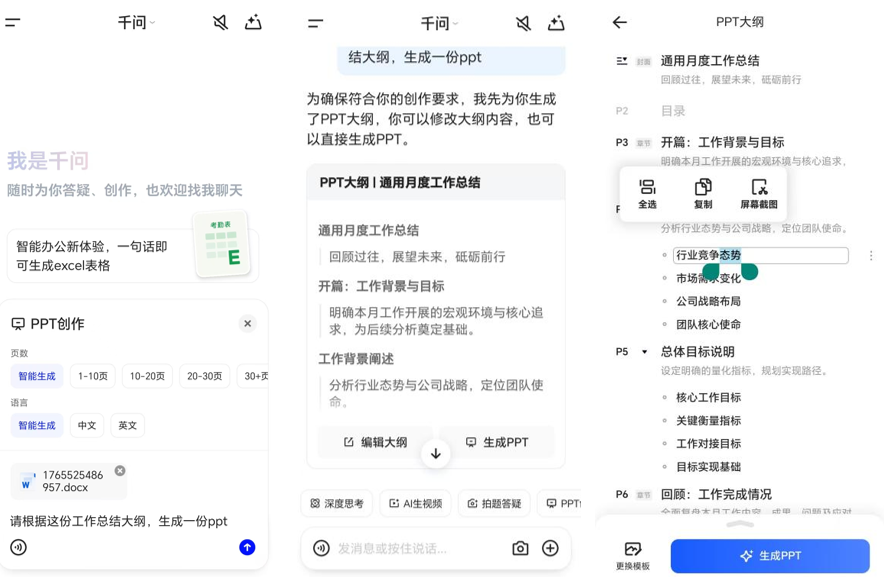Select 30+页 page count option
Image resolution: width=884 pixels, height=577 pixels.
click(x=253, y=376)
